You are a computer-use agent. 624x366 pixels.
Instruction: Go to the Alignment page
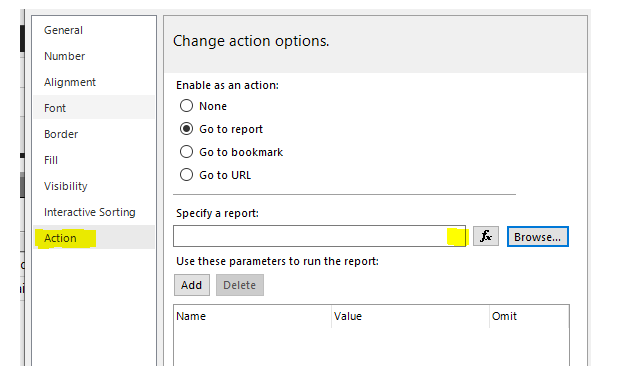(x=94, y=82)
